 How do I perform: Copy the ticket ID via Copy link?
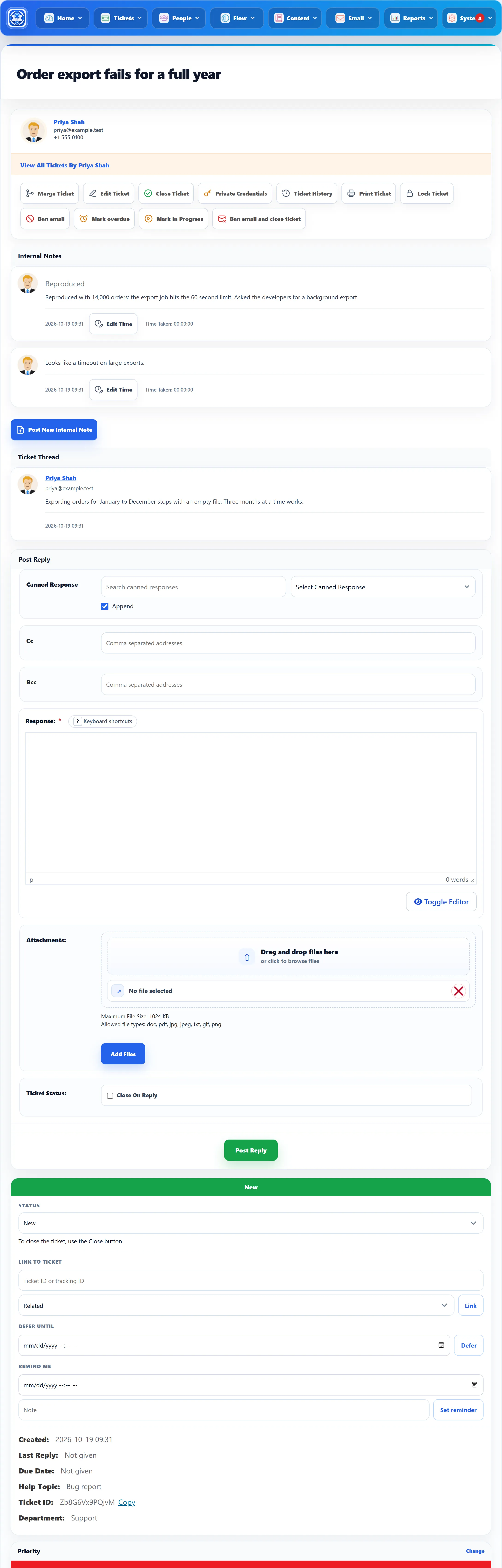[x=127, y=1502]
